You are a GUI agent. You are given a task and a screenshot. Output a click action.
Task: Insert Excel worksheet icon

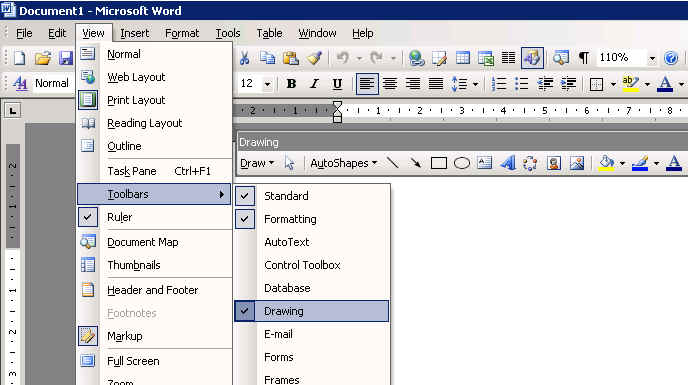click(486, 58)
